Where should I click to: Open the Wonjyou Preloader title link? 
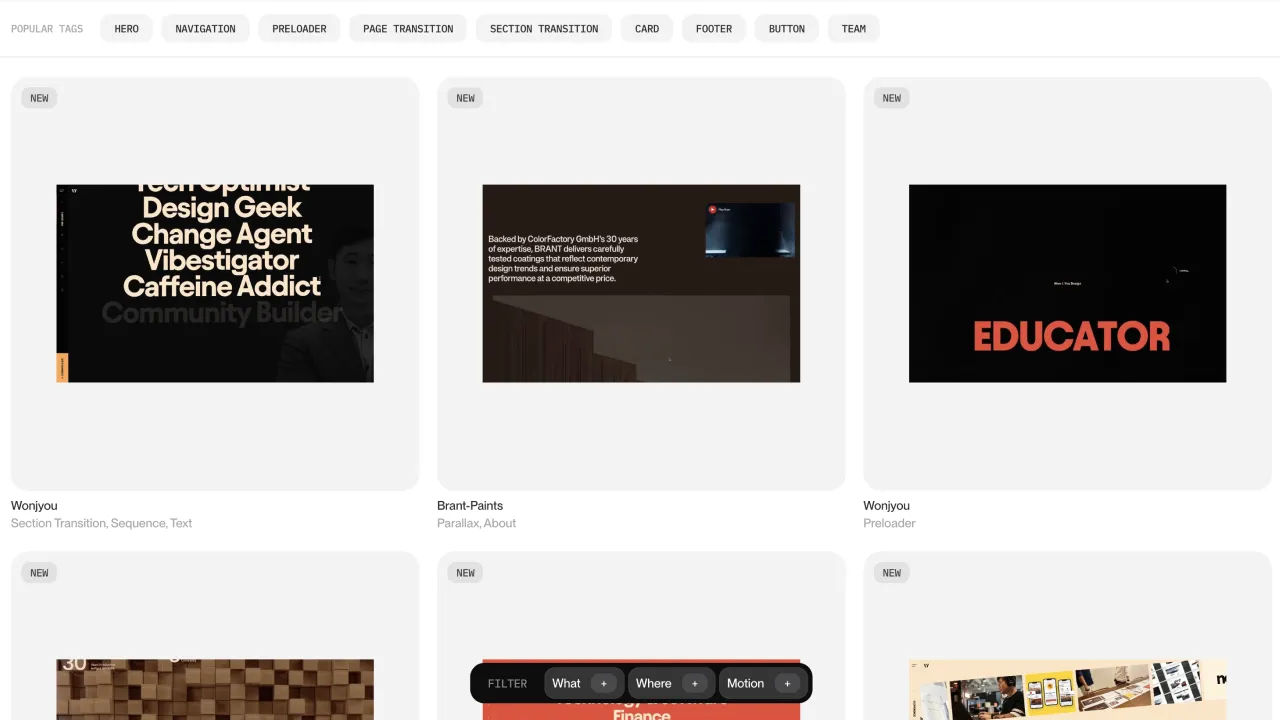pyautogui.click(x=887, y=506)
